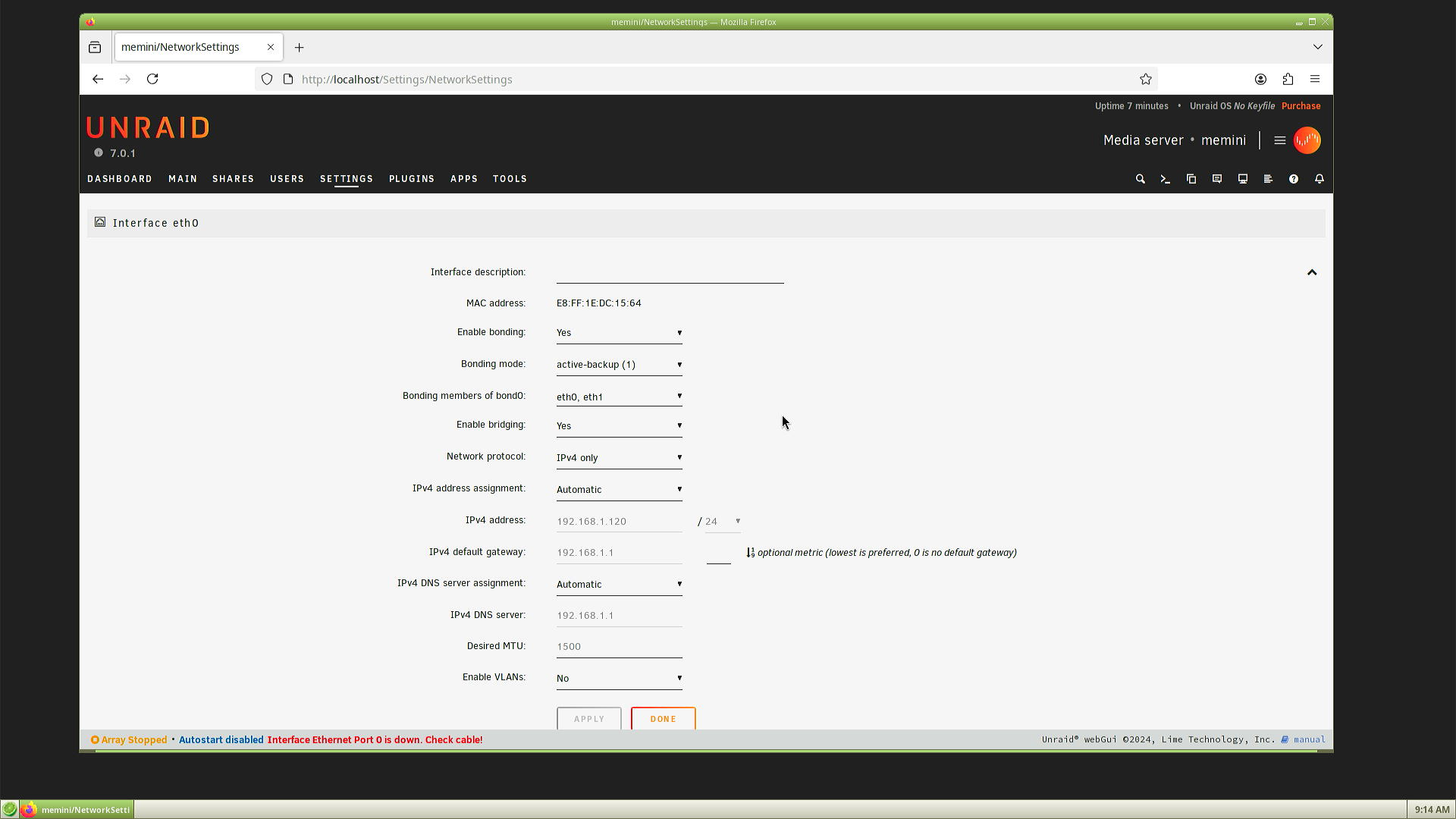Click the 9:14 AM taskbar clock
1456x819 pixels.
pyautogui.click(x=1432, y=810)
